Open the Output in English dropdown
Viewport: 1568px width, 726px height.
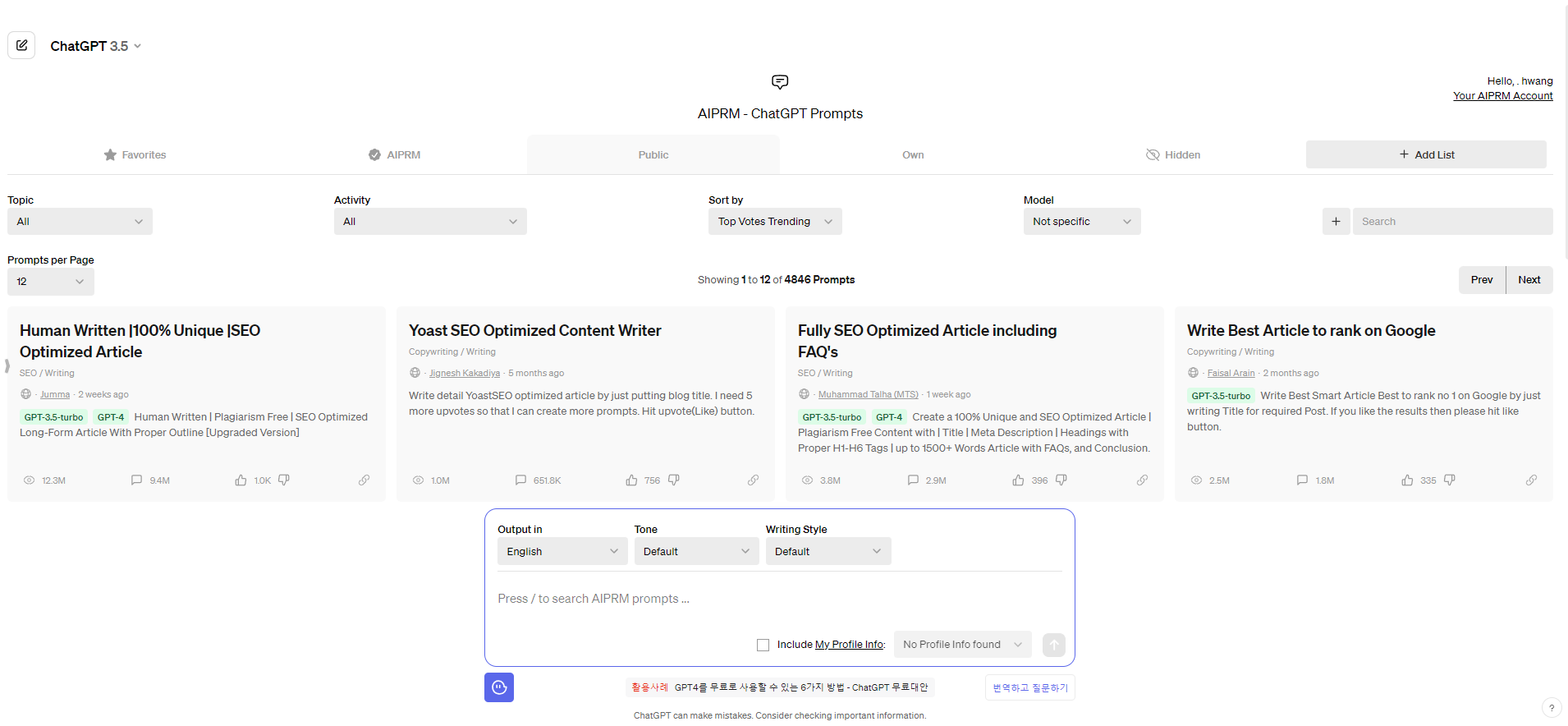point(562,551)
